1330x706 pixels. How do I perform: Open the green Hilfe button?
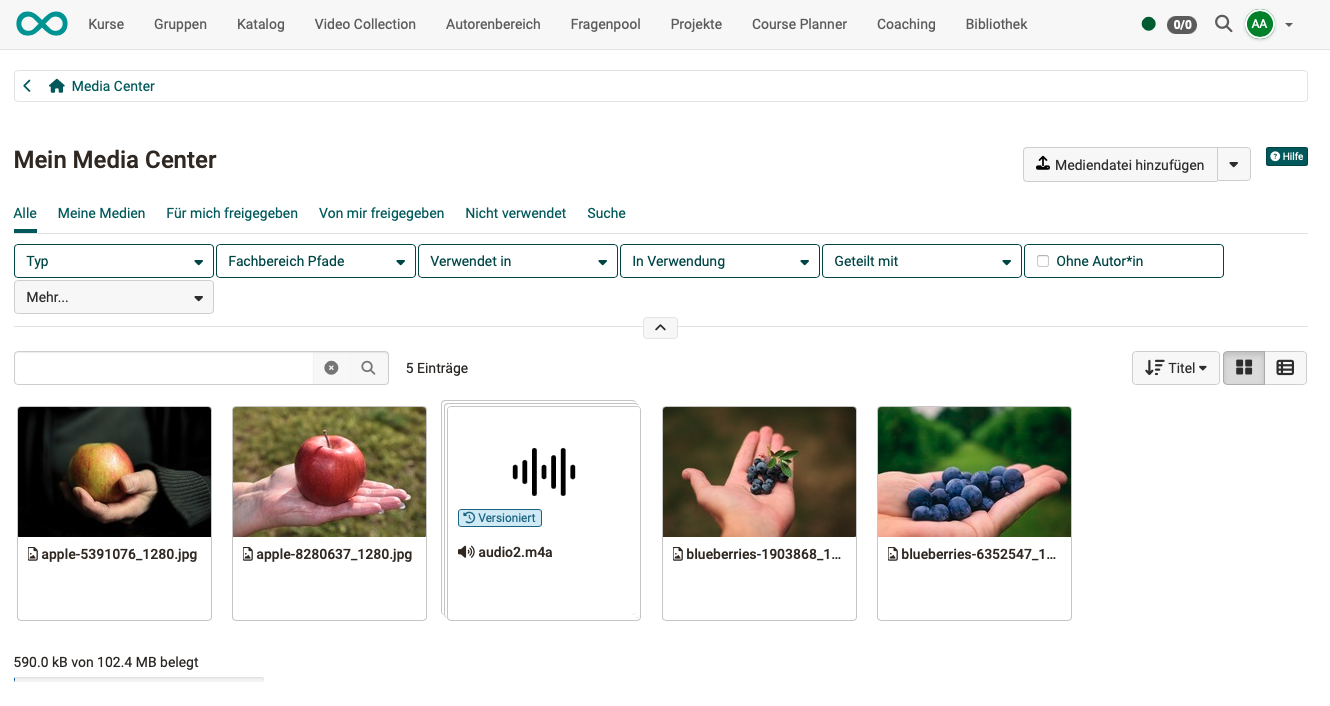pos(1286,156)
